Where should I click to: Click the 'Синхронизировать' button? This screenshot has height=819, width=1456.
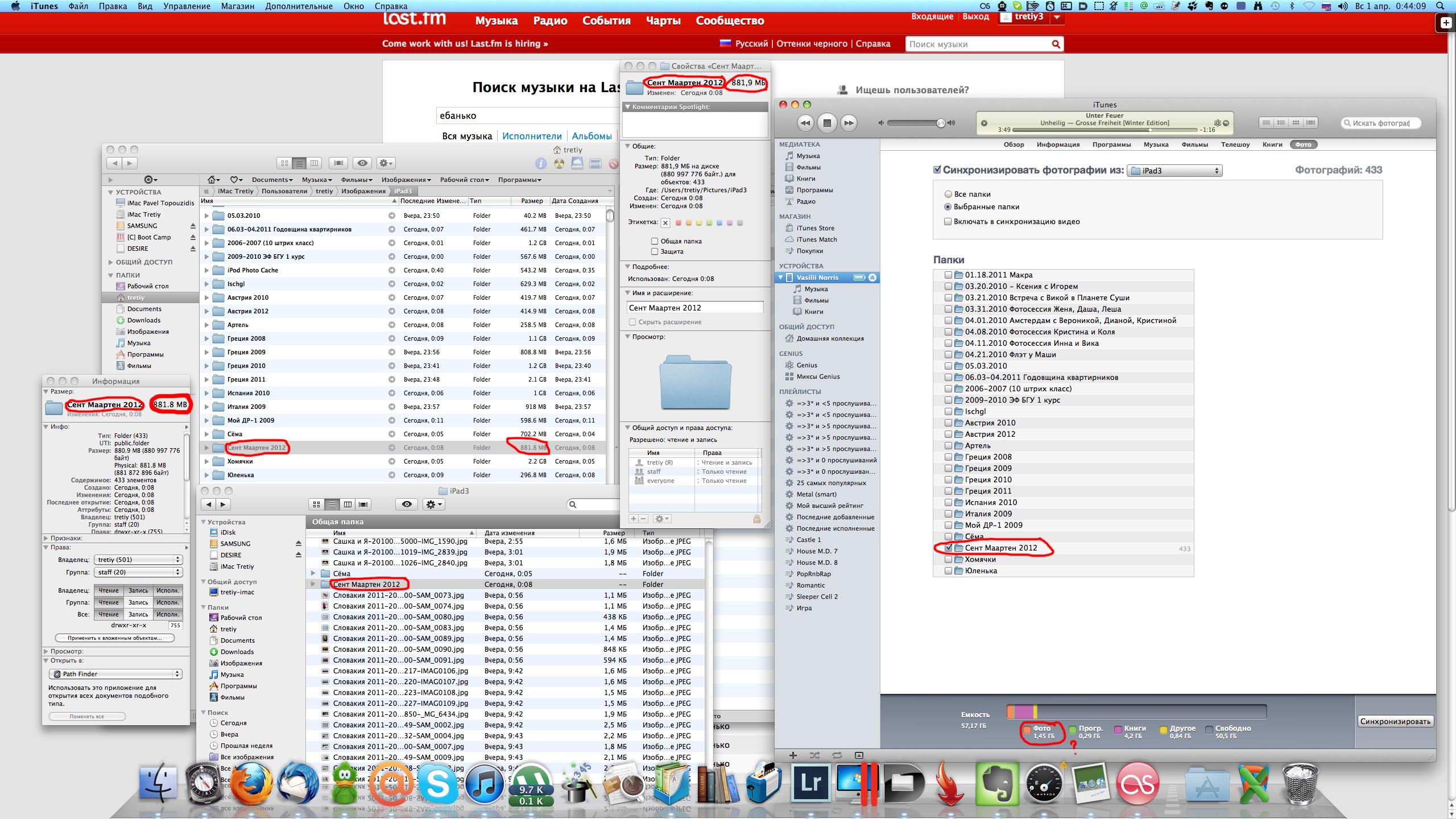click(x=1395, y=722)
